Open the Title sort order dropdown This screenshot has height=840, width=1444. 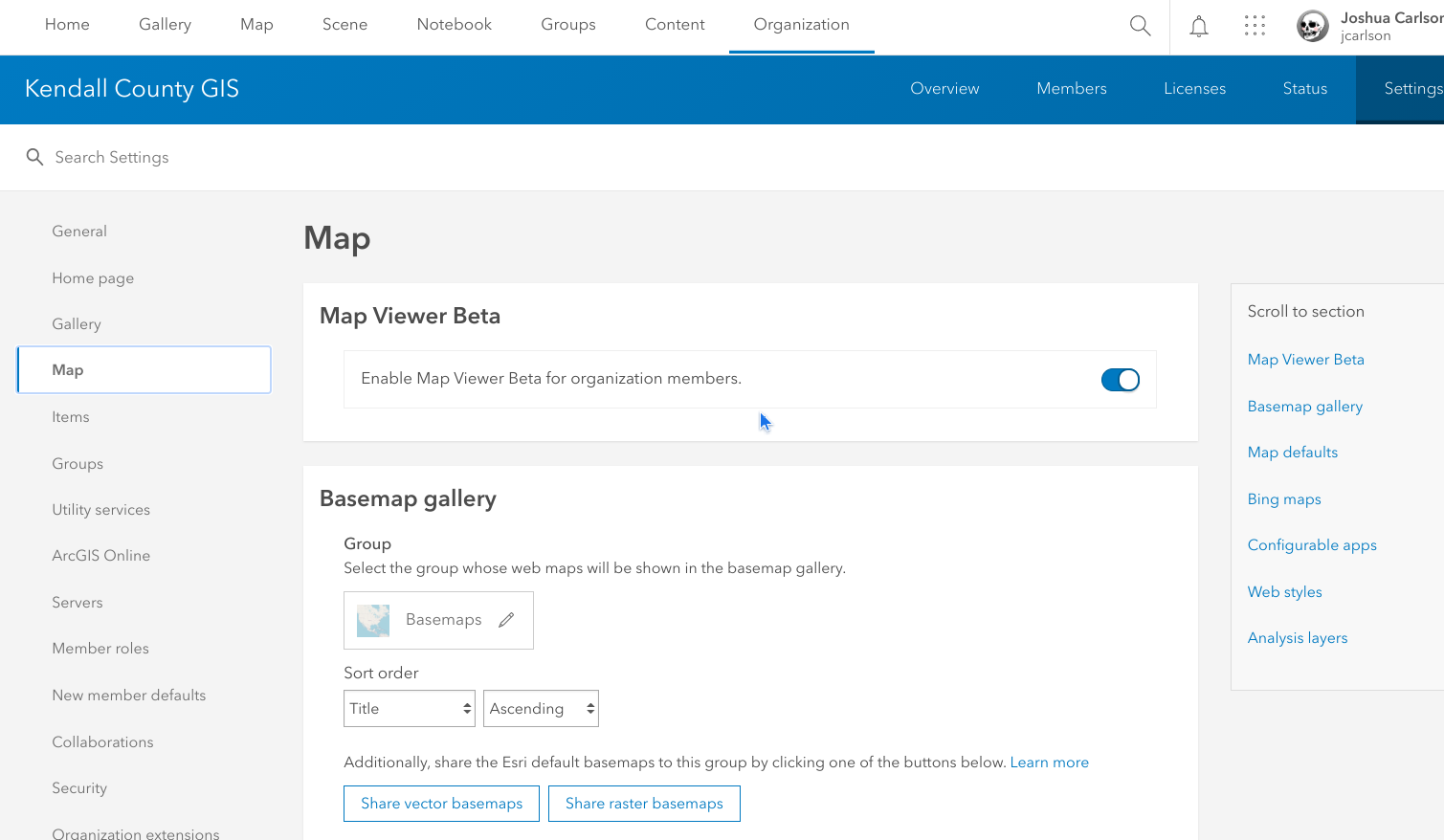(x=409, y=708)
